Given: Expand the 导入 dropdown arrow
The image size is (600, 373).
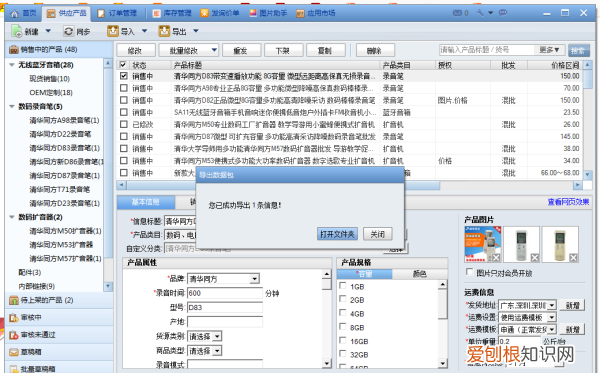Looking at the screenshot, I should click(x=145, y=31).
